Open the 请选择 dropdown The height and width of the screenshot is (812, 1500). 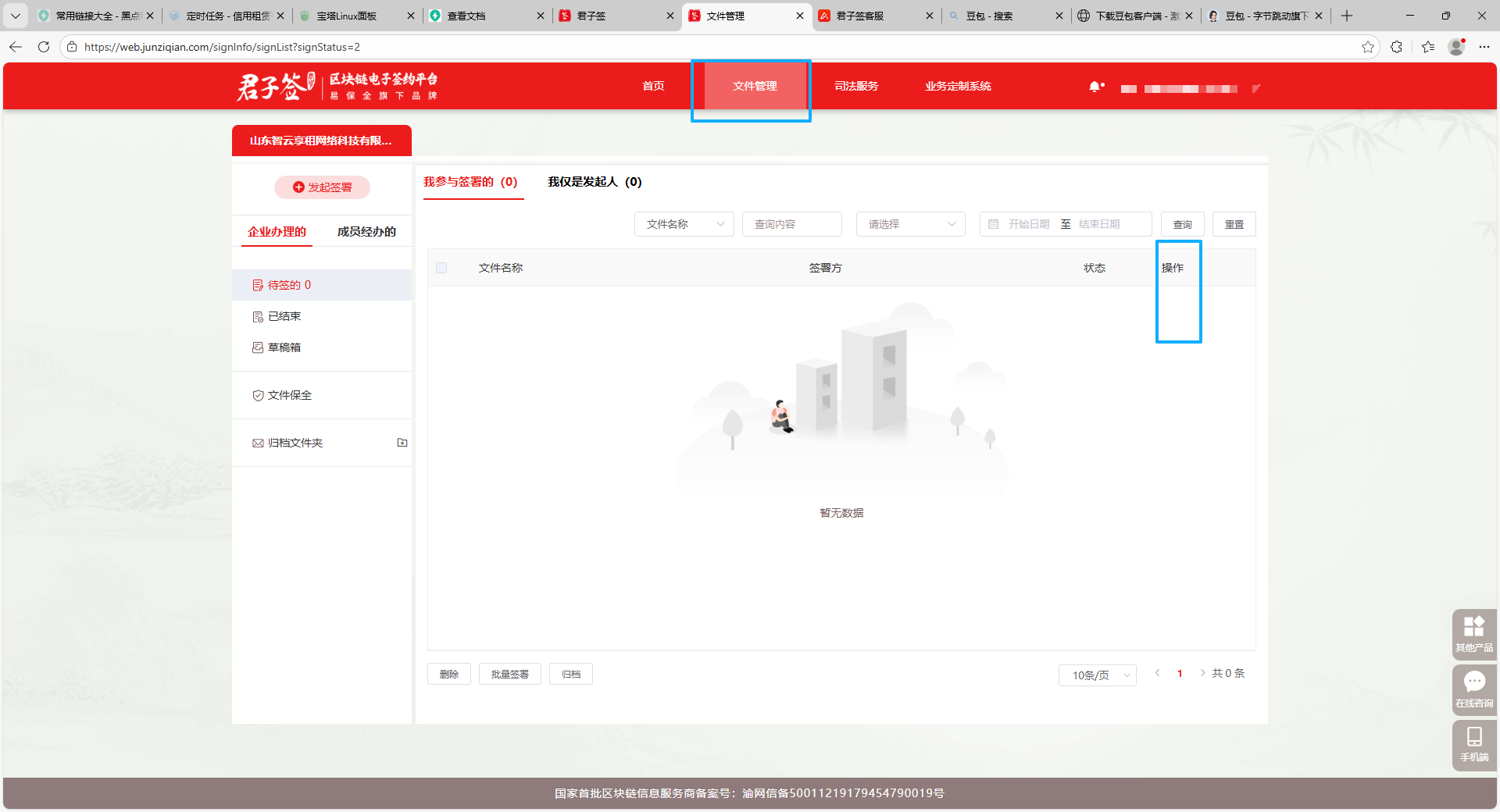[910, 224]
